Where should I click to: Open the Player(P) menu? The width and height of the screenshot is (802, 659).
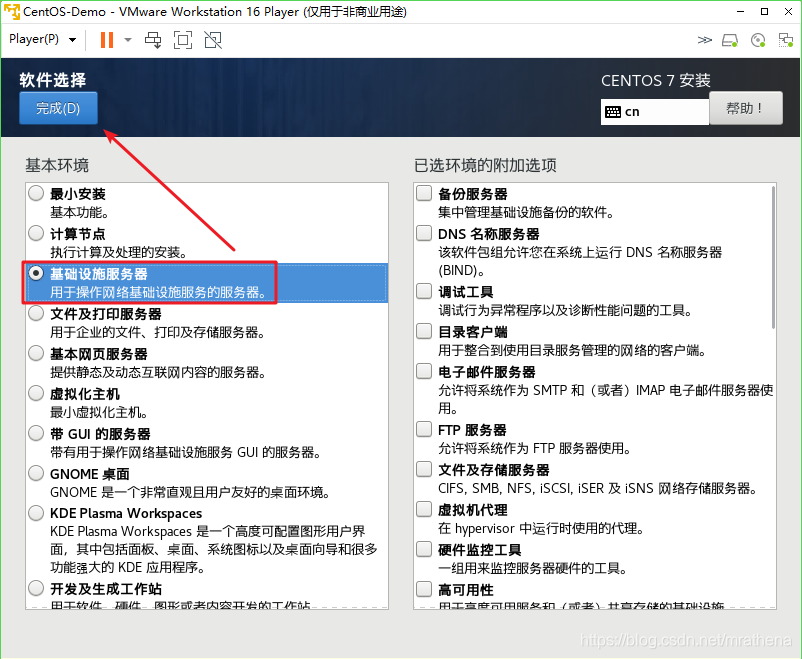tap(42, 39)
